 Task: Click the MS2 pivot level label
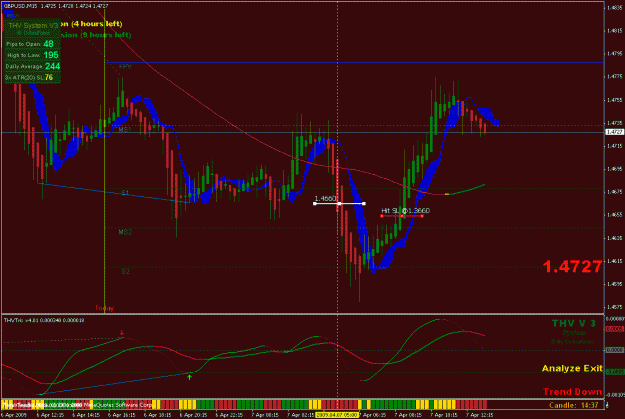tap(125, 232)
